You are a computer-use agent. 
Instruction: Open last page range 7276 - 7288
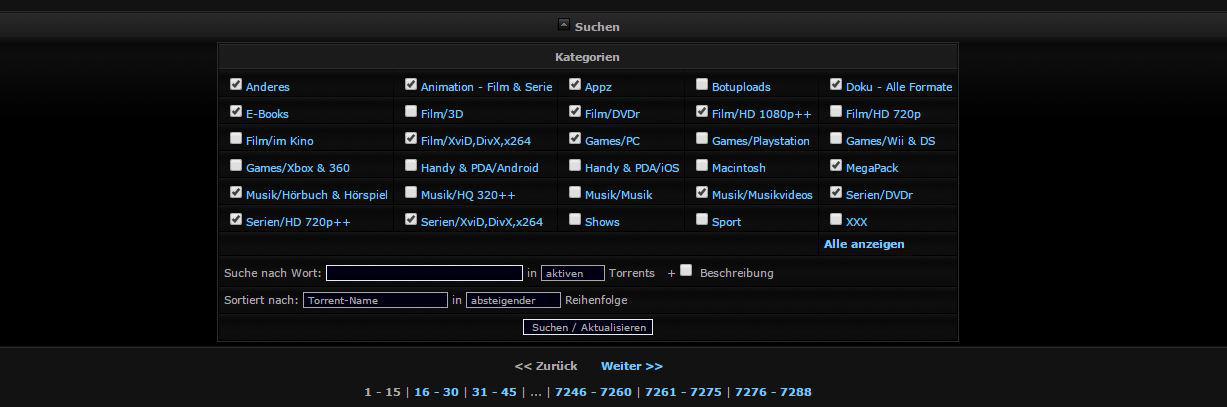click(773, 392)
